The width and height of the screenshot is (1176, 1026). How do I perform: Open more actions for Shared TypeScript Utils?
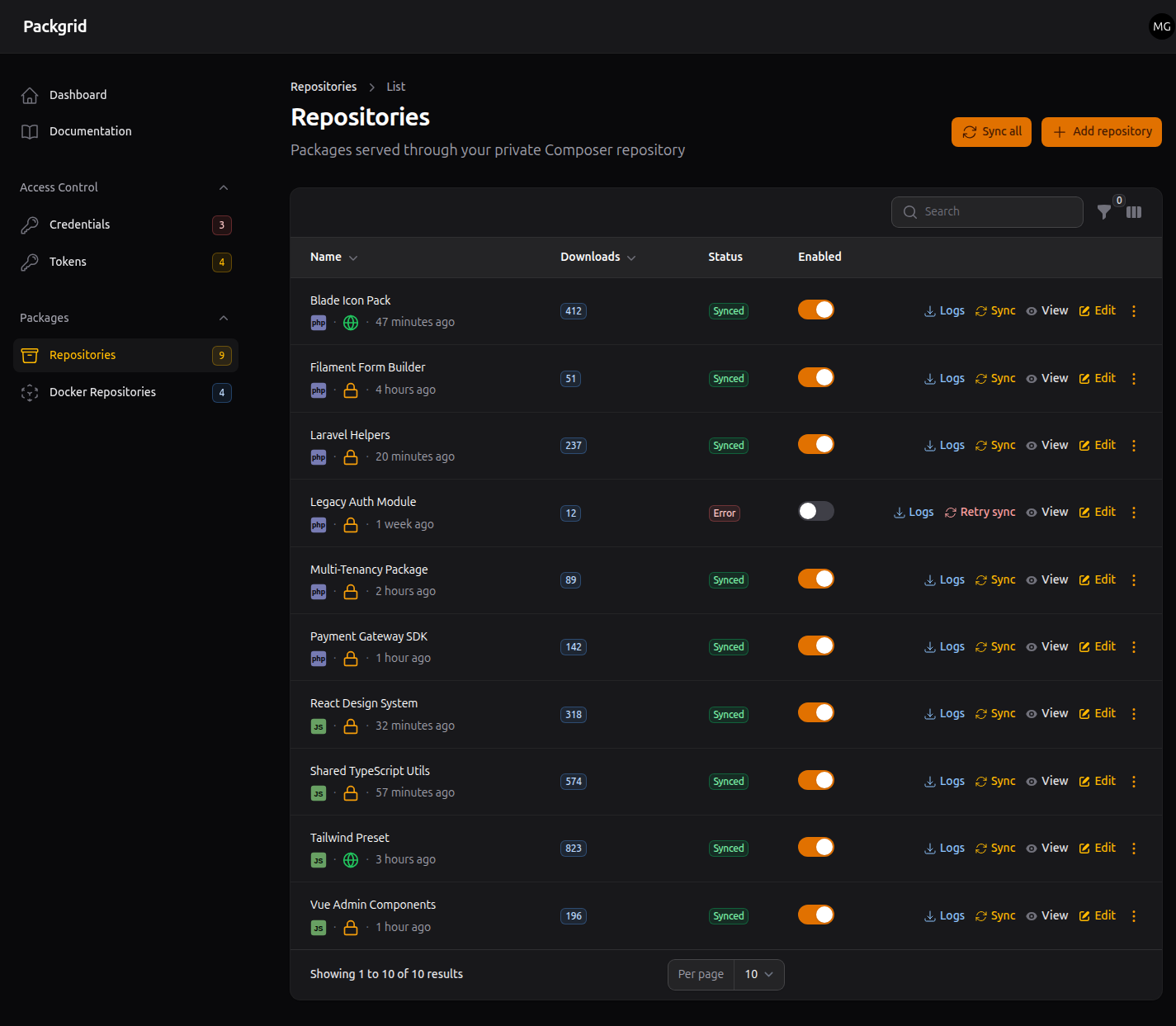tap(1134, 782)
